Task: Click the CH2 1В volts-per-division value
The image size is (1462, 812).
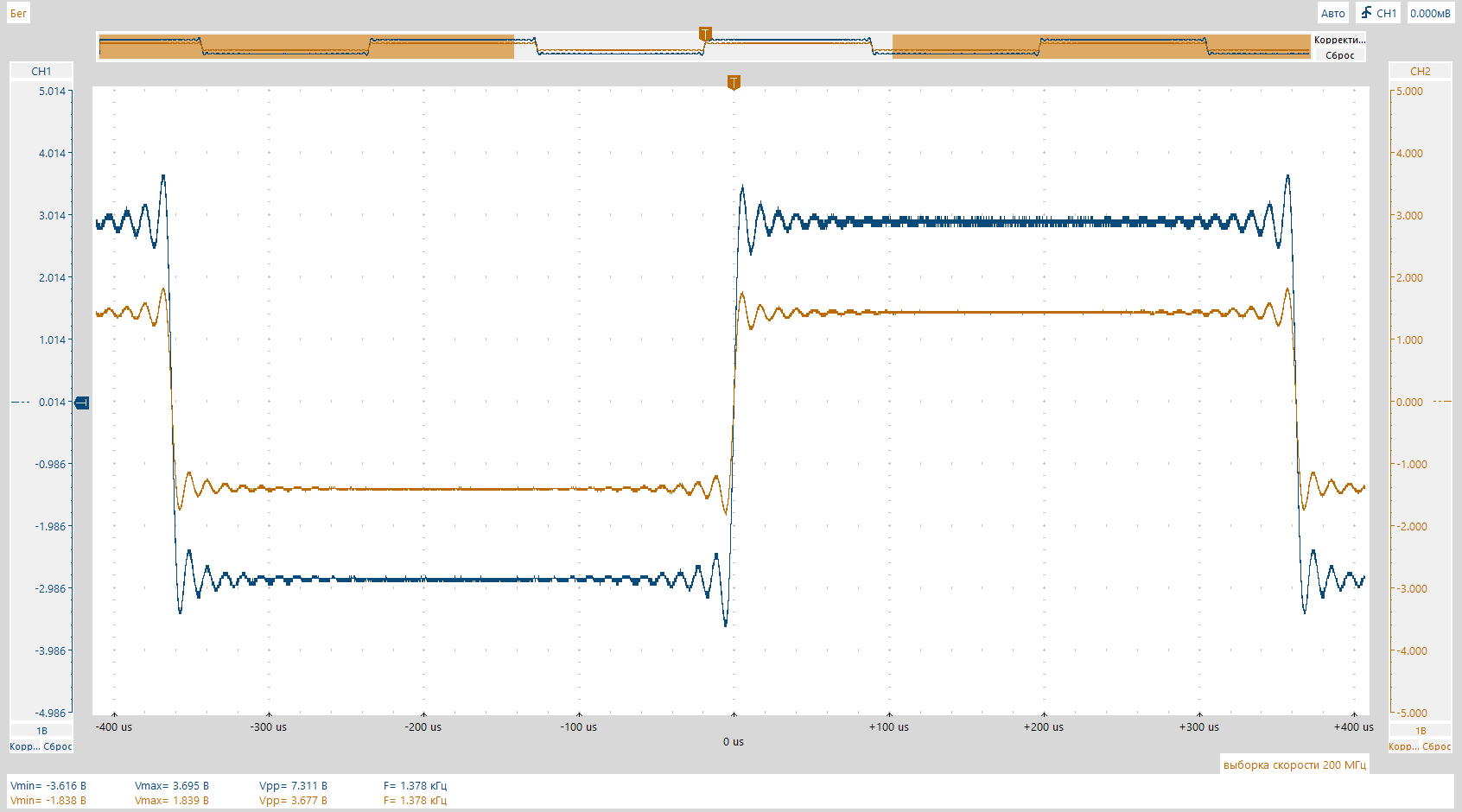Action: tap(1421, 731)
